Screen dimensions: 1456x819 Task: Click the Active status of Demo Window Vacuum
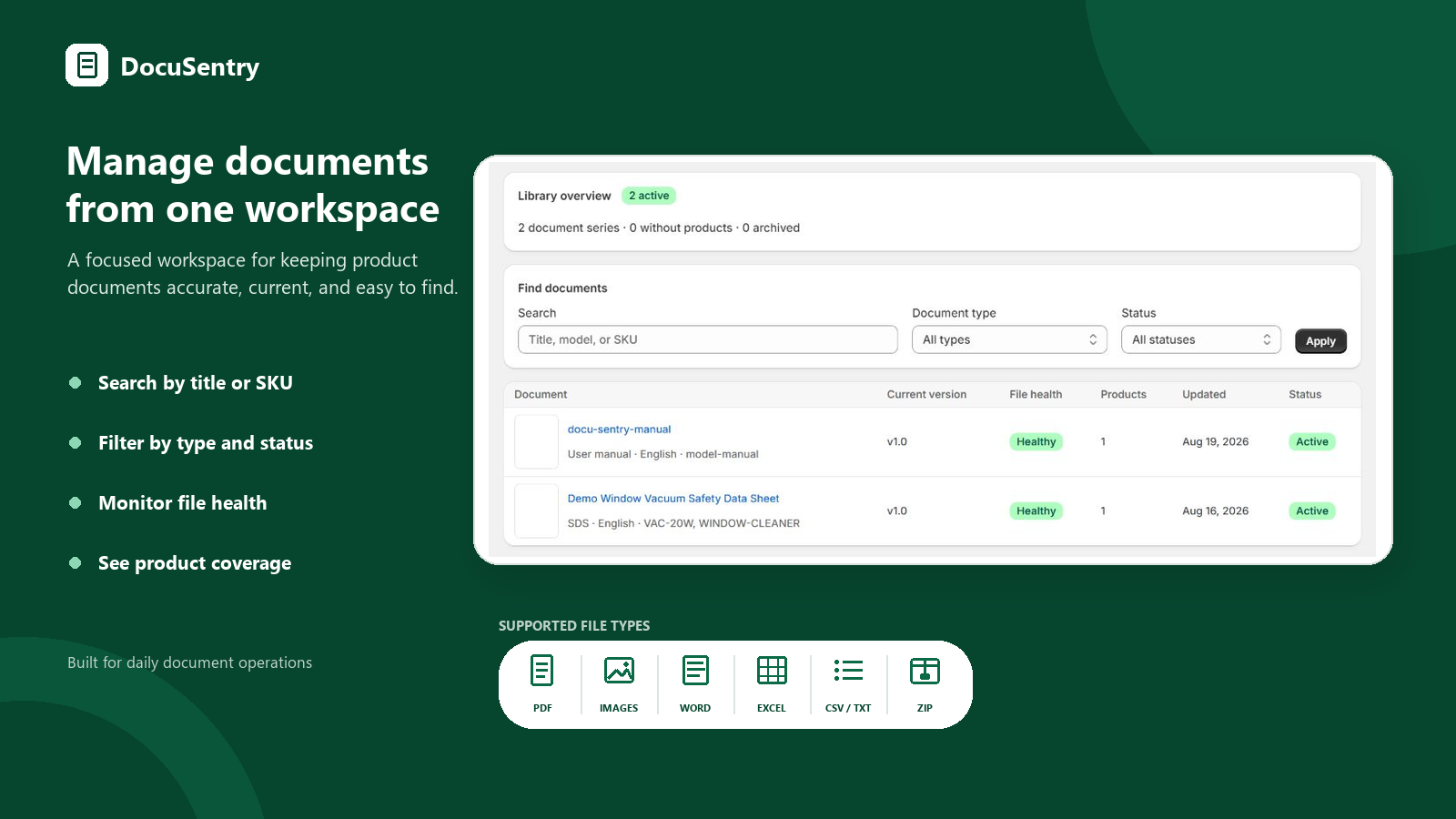tap(1312, 511)
